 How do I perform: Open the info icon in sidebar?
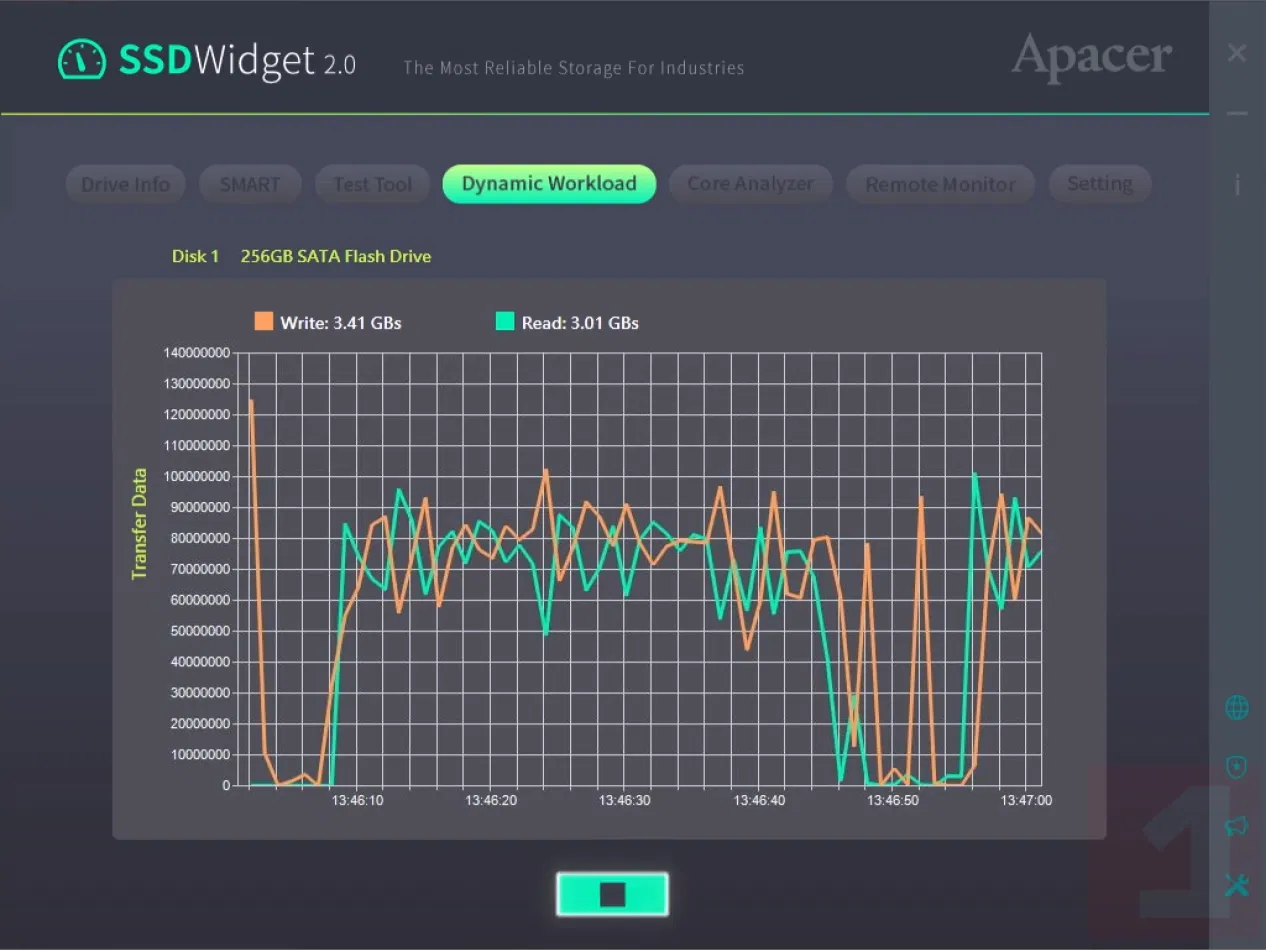(x=1237, y=184)
